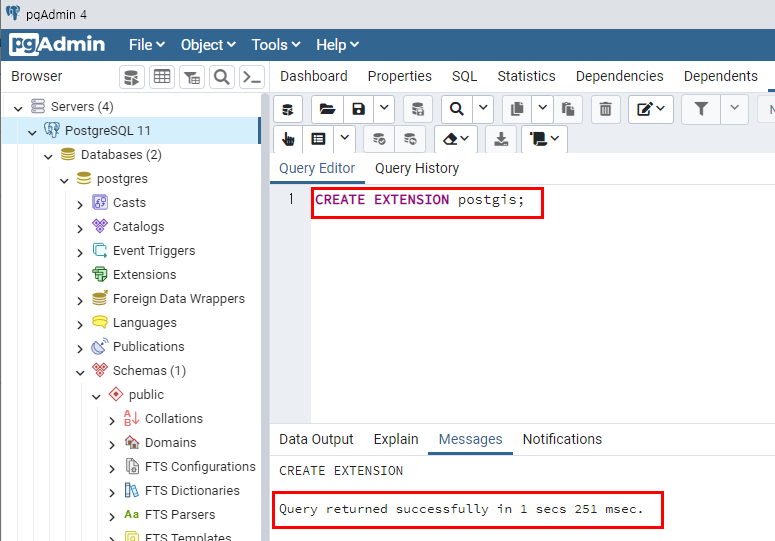Select the Extensions node in the tree

144,275
